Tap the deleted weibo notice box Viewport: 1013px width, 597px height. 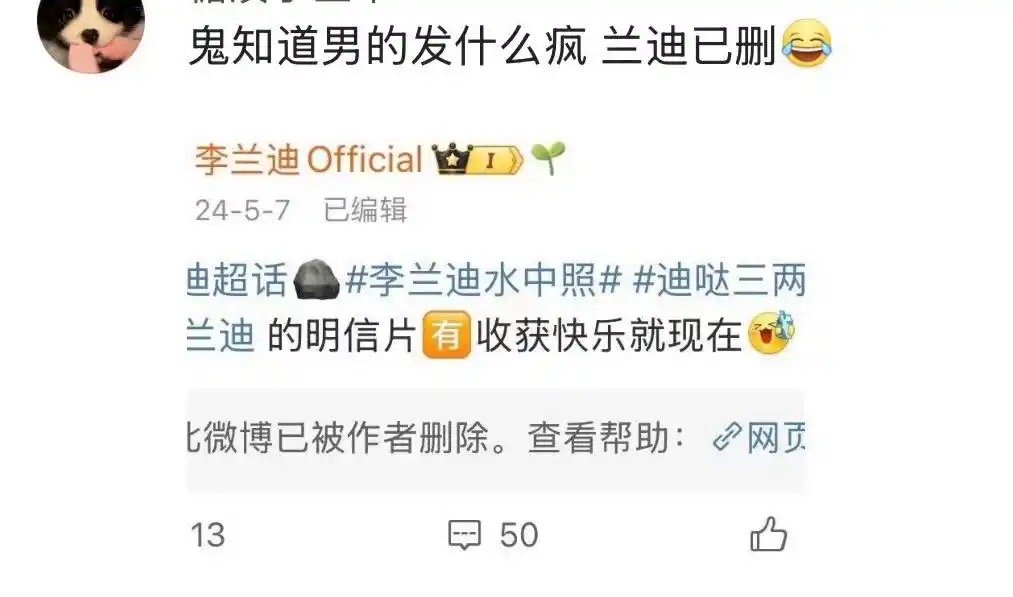(x=496, y=440)
